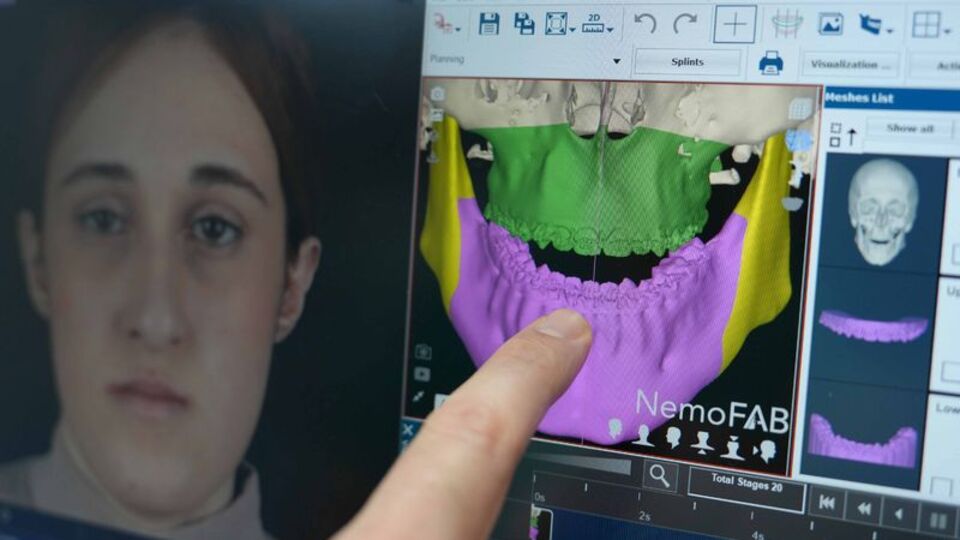The image size is (960, 540).
Task: Toggle the checkbox beside the upper mesh
Action: (951, 371)
